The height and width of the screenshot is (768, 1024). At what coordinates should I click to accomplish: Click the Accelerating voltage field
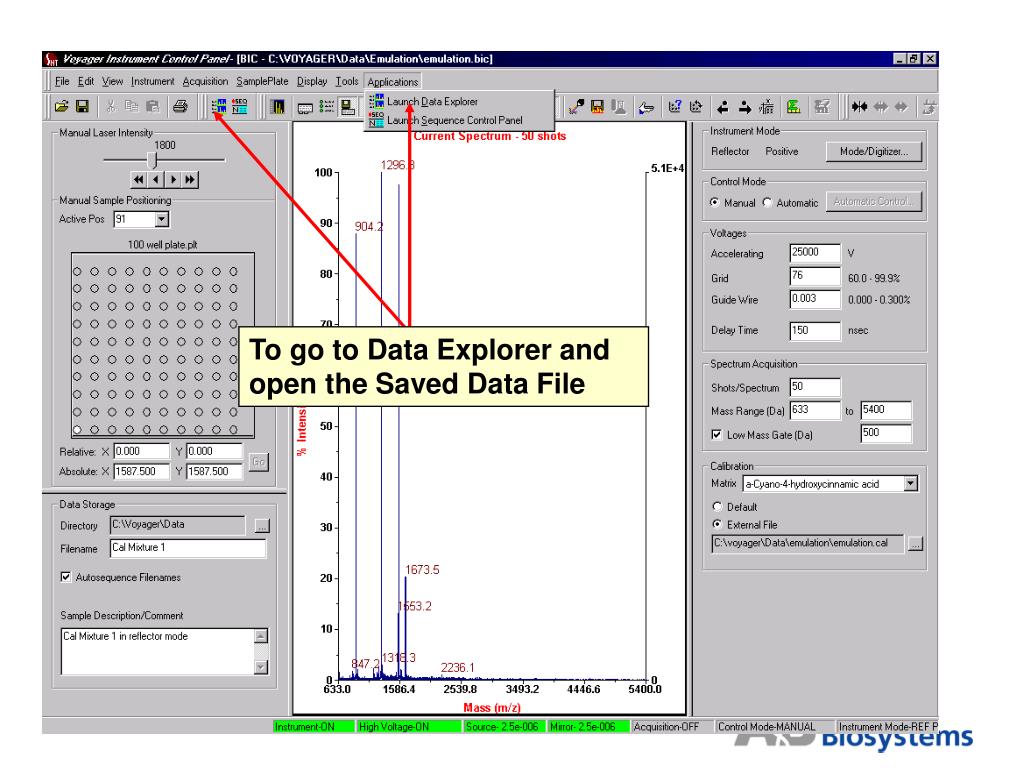coord(814,253)
